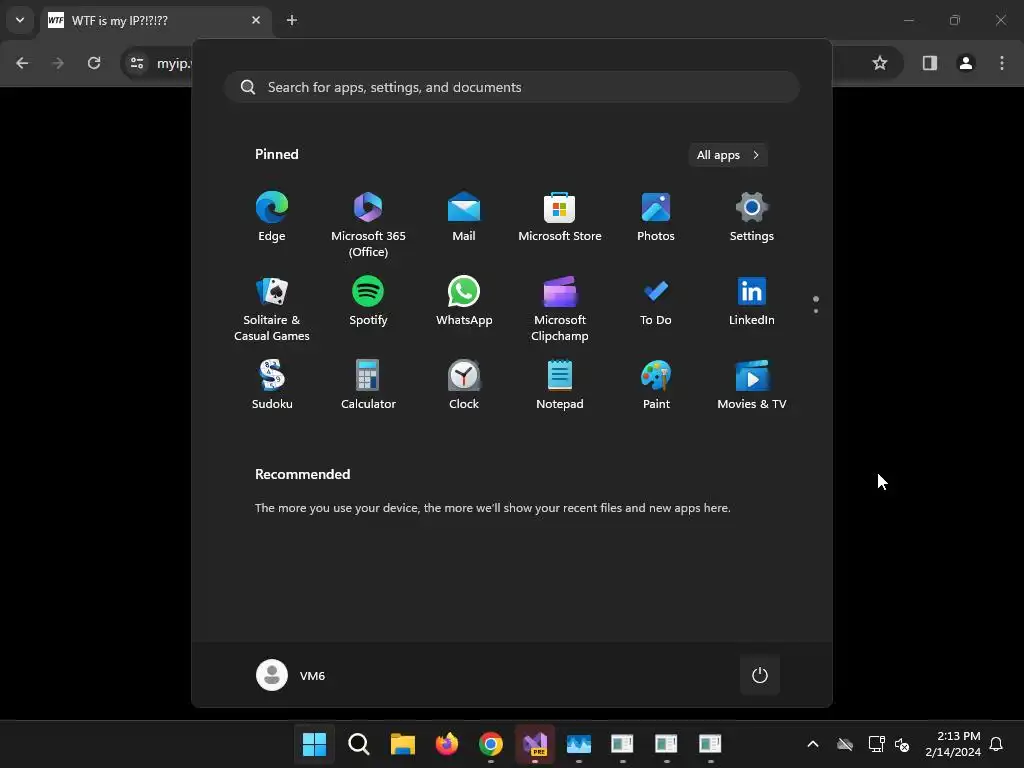Open taskbar Search
Screen dimensions: 1024x768
click(x=359, y=744)
